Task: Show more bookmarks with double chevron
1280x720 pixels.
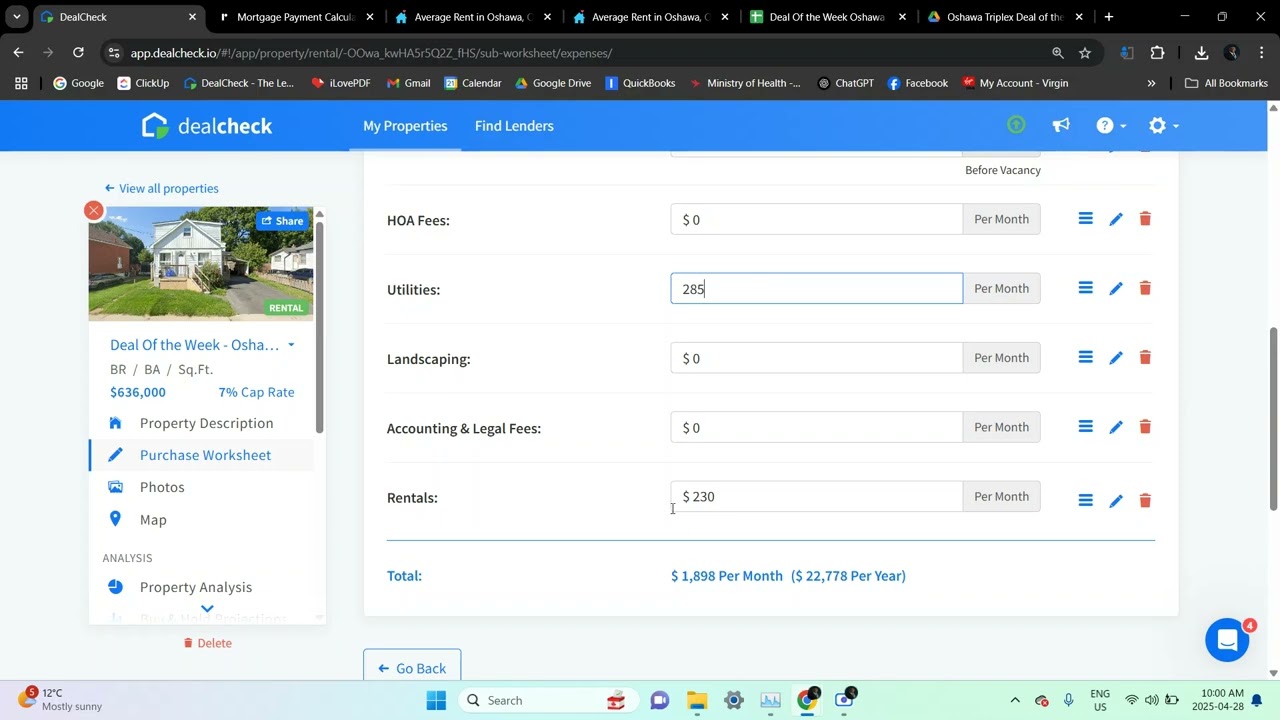Action: 1151,83
